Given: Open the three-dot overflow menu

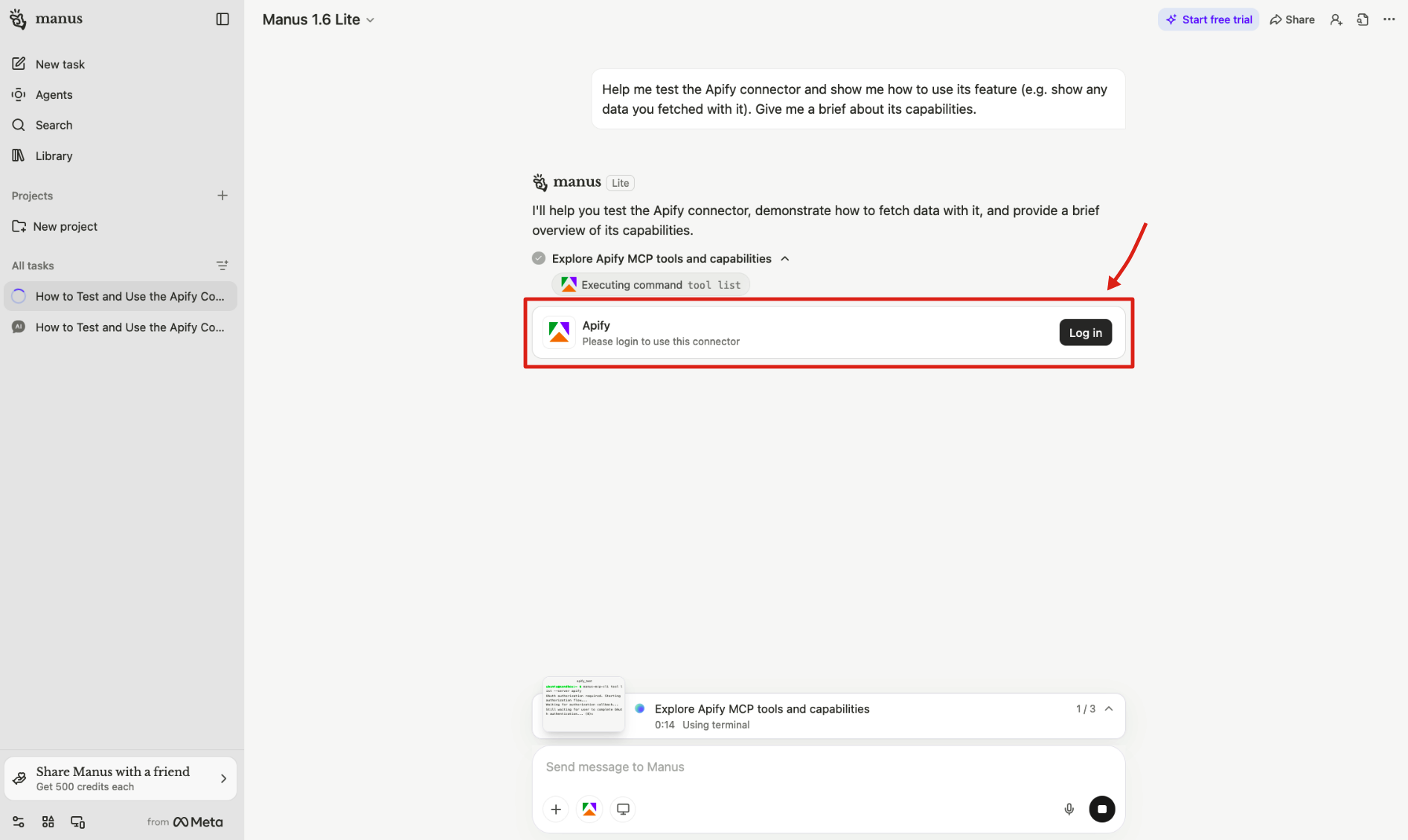Looking at the screenshot, I should click(1389, 19).
